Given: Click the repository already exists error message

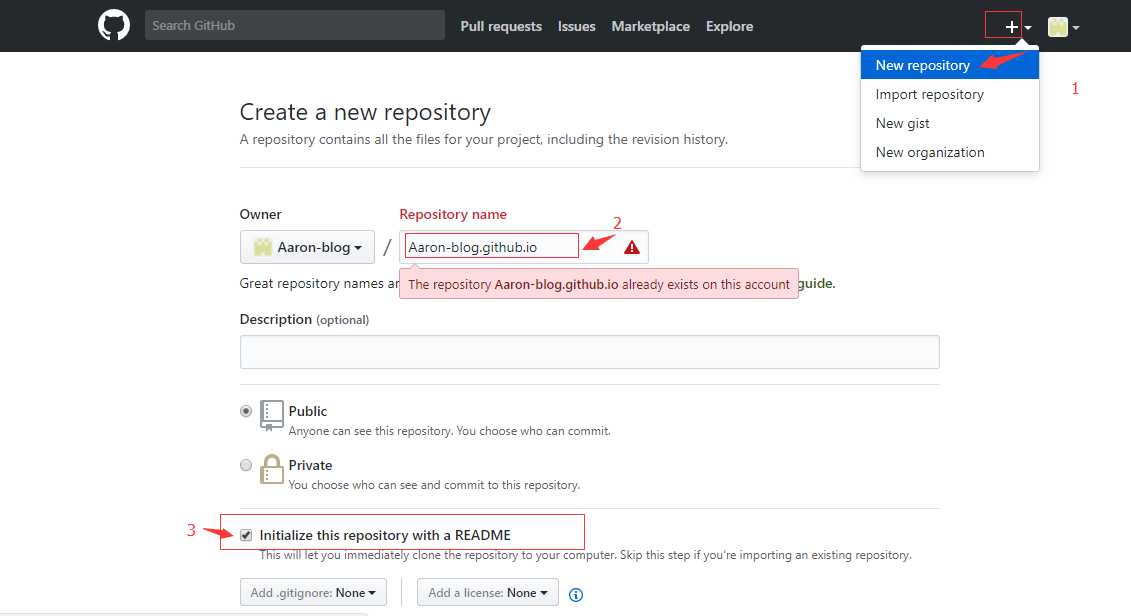Looking at the screenshot, I should [x=599, y=284].
